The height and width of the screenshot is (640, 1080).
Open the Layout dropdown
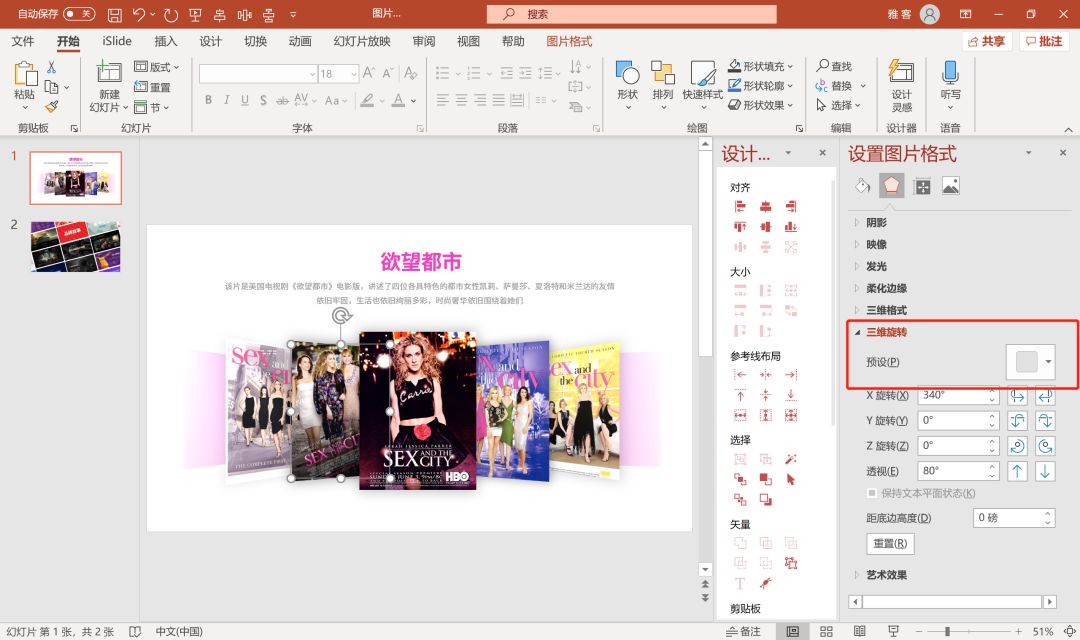point(156,67)
